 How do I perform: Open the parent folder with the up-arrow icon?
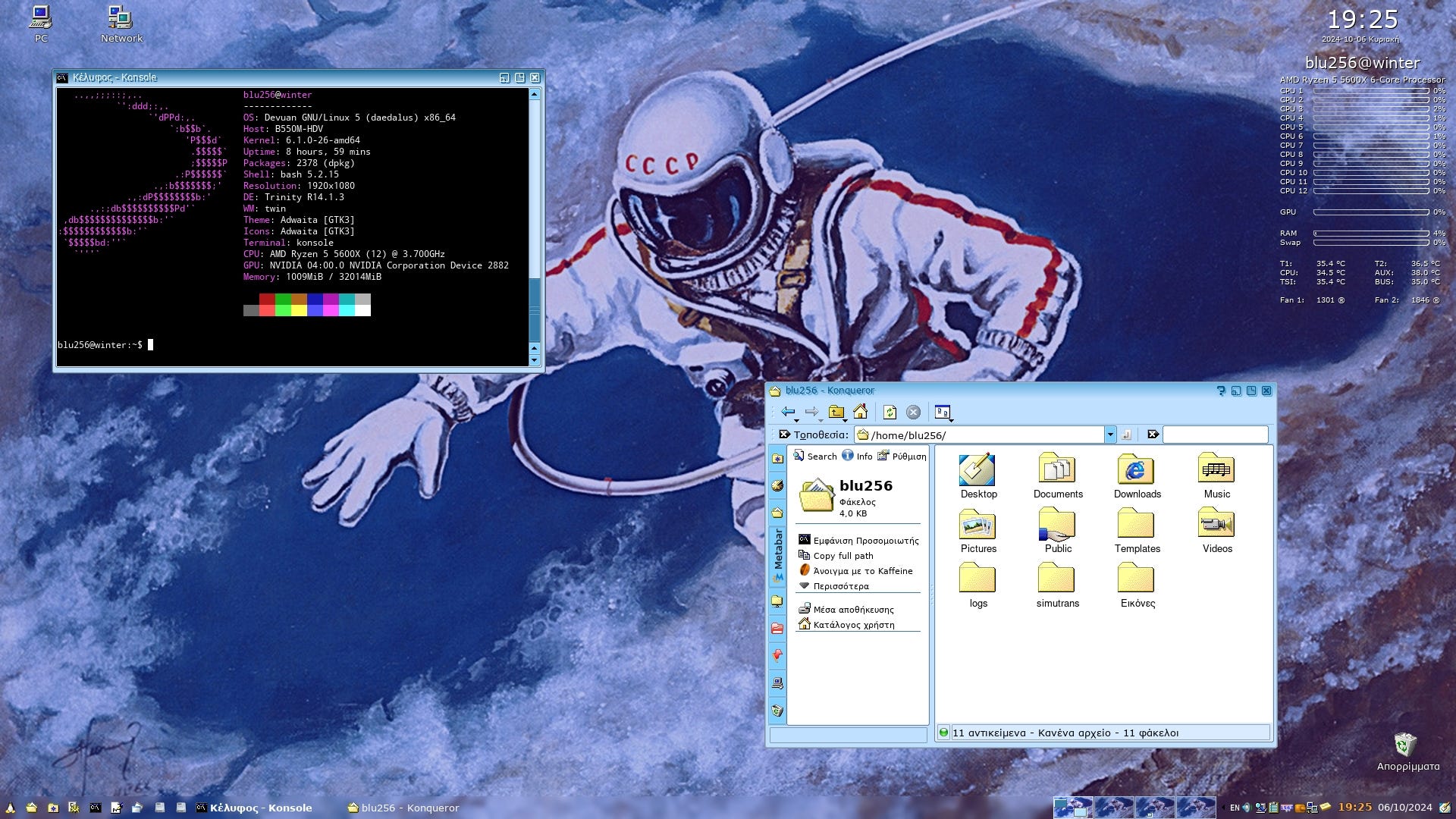pos(835,413)
